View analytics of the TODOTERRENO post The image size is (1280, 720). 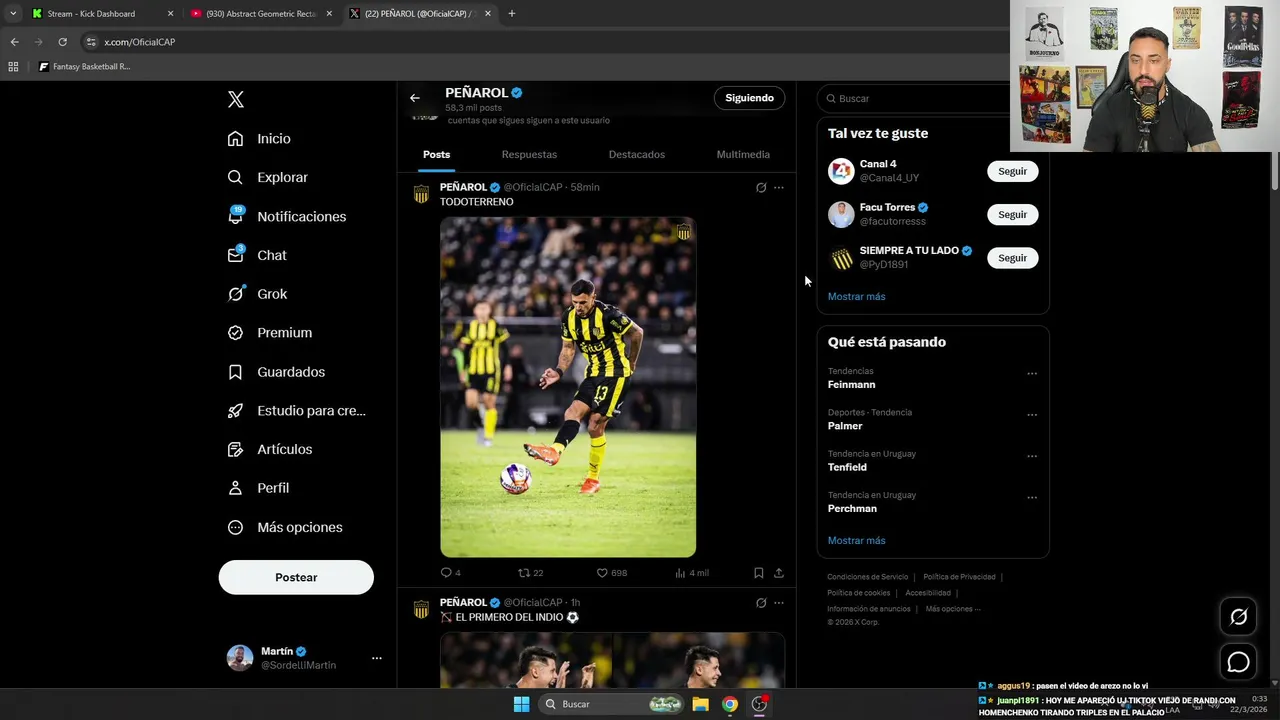click(x=691, y=573)
